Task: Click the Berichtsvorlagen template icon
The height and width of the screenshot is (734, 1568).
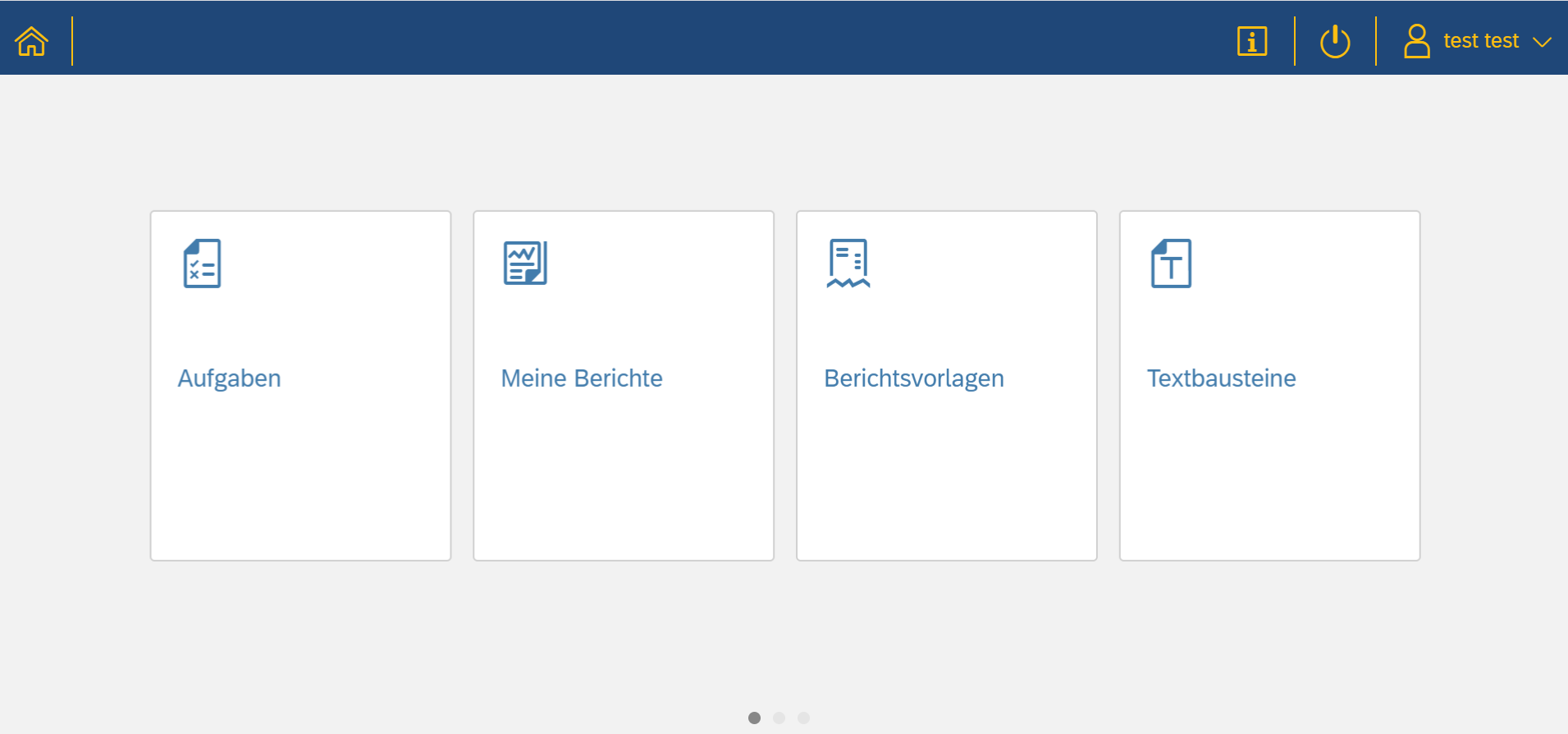Action: point(848,264)
